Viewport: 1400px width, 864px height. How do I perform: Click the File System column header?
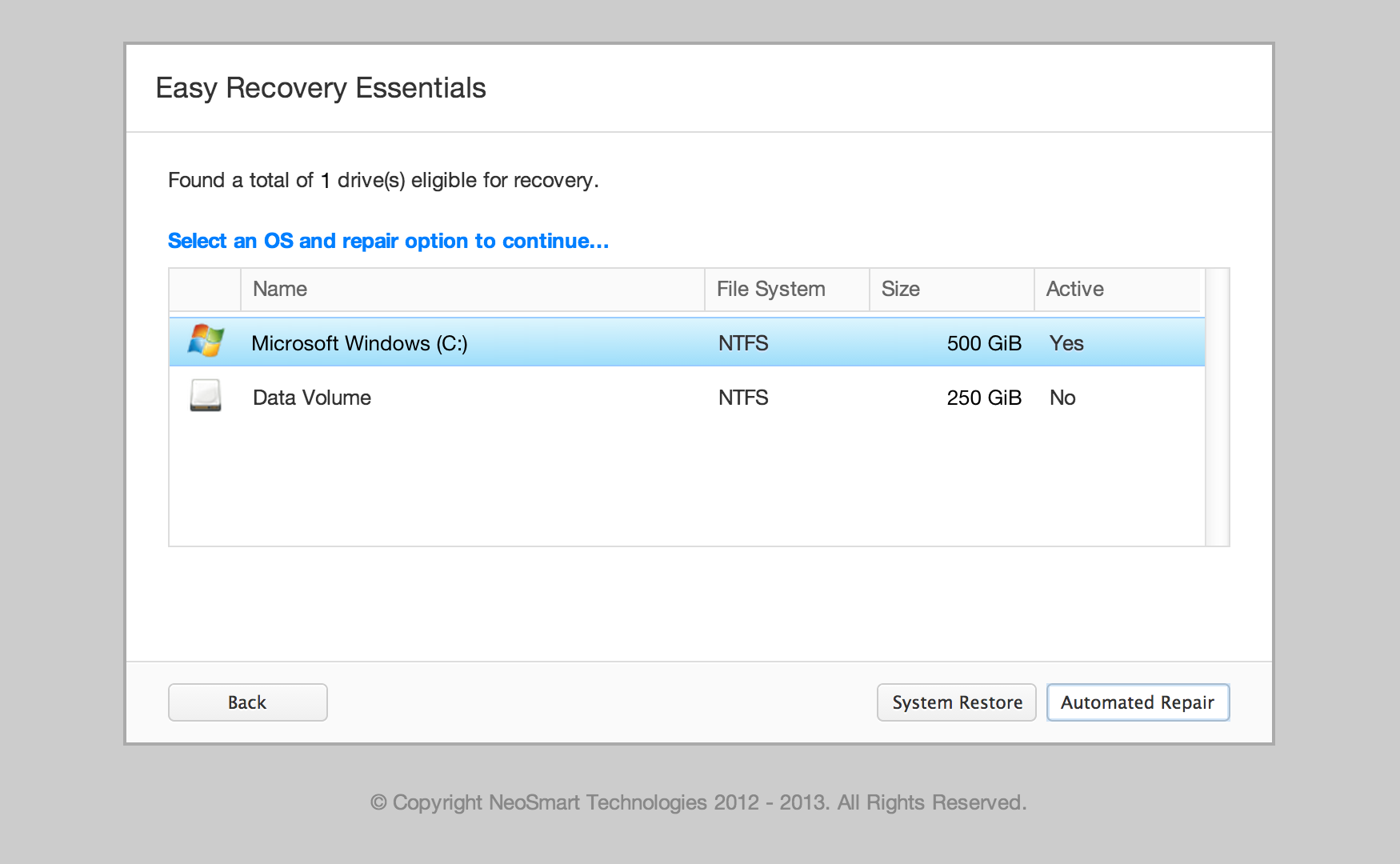(770, 289)
